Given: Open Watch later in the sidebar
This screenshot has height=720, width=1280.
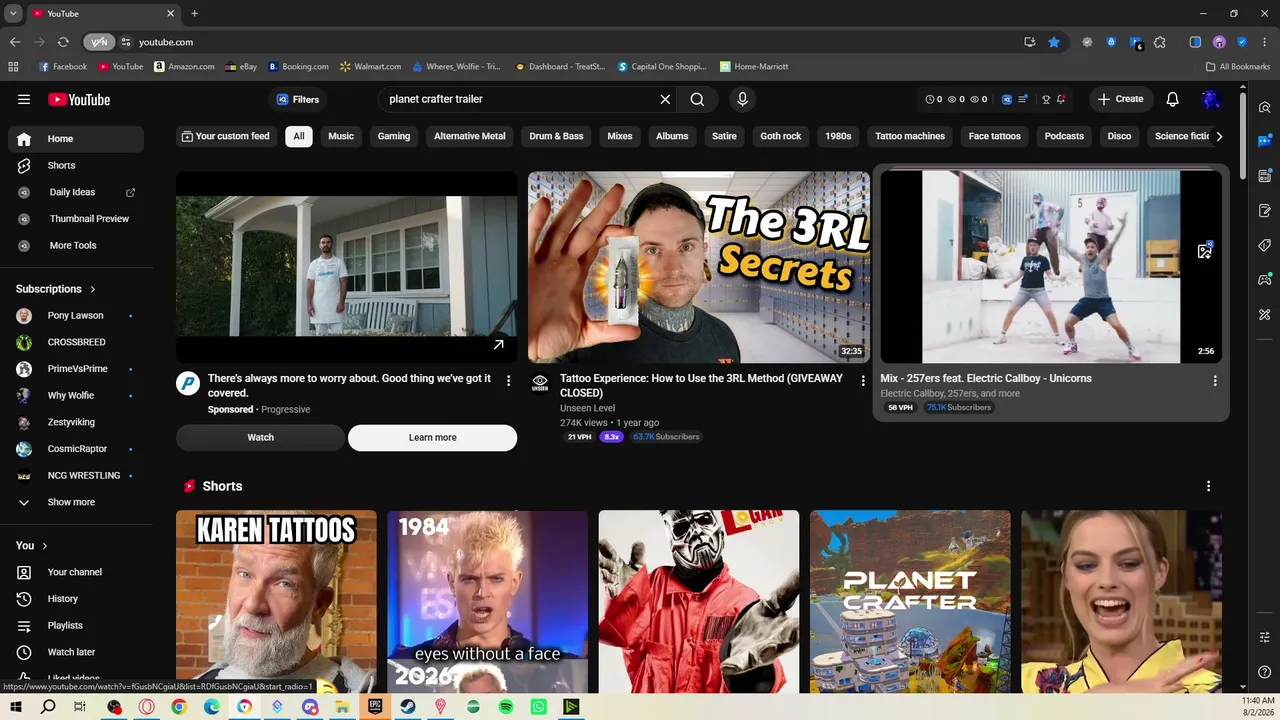Looking at the screenshot, I should 76,652.
